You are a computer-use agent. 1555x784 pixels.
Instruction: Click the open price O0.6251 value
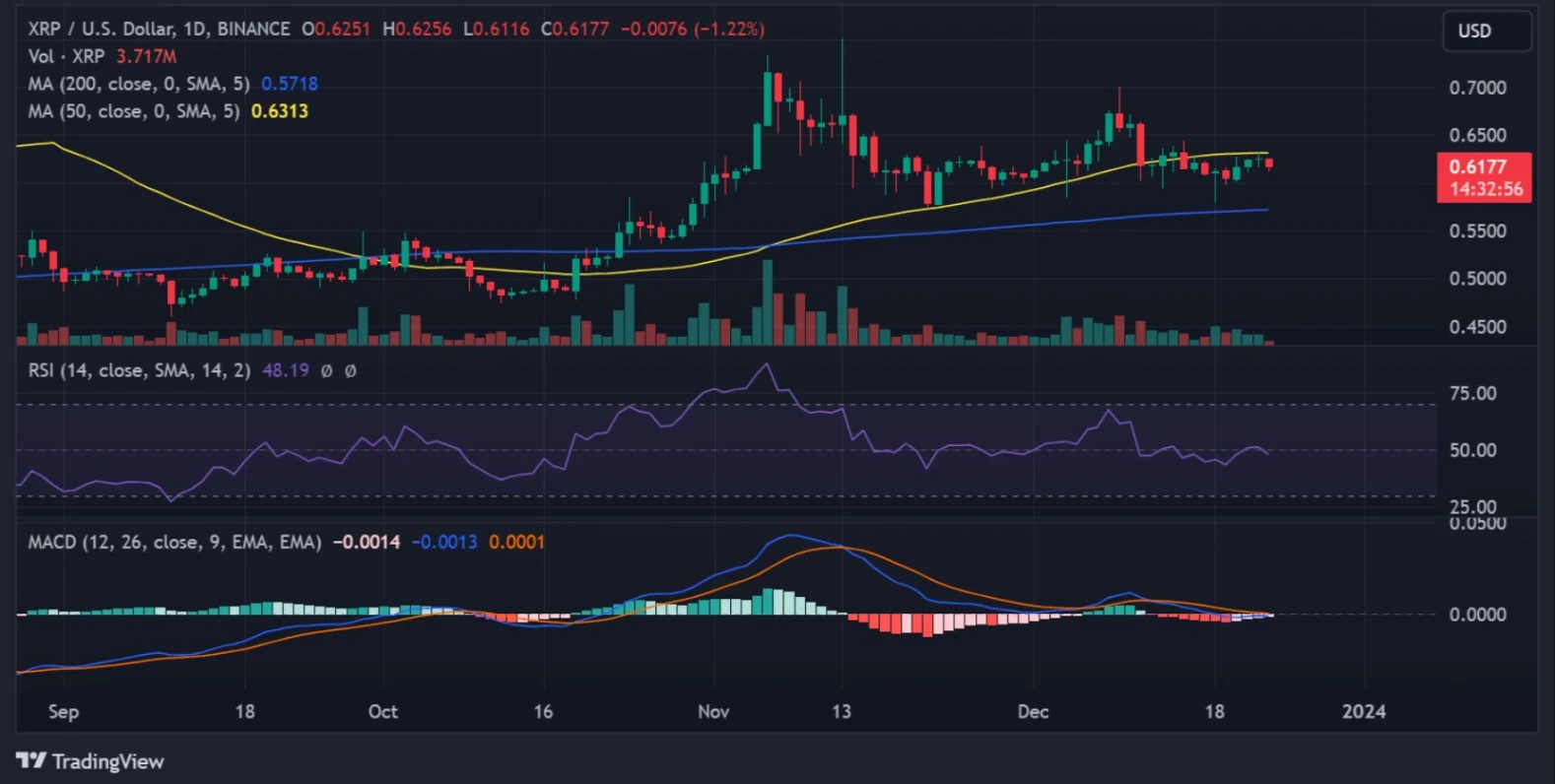point(336,29)
